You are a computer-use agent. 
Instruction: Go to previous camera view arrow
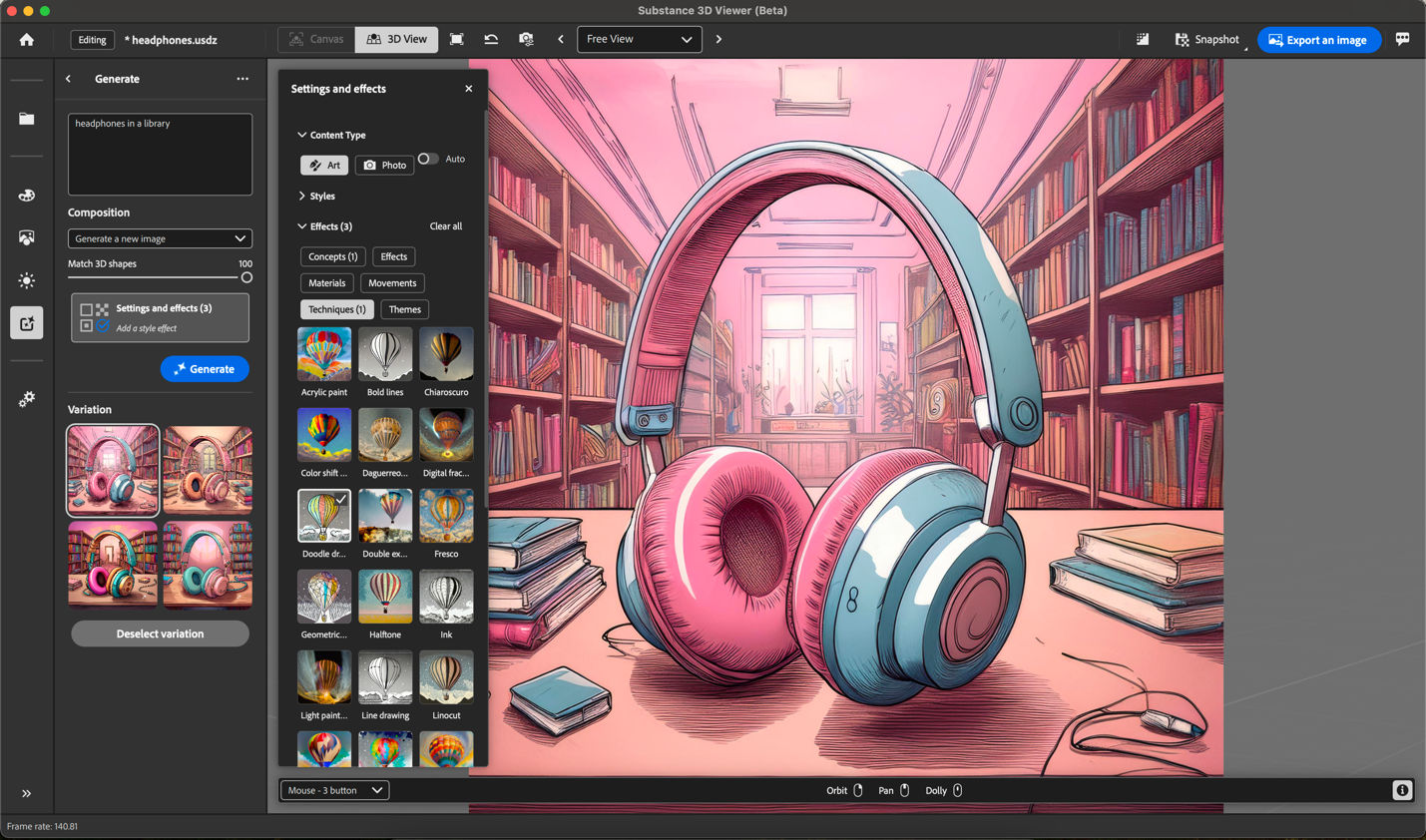coord(561,39)
